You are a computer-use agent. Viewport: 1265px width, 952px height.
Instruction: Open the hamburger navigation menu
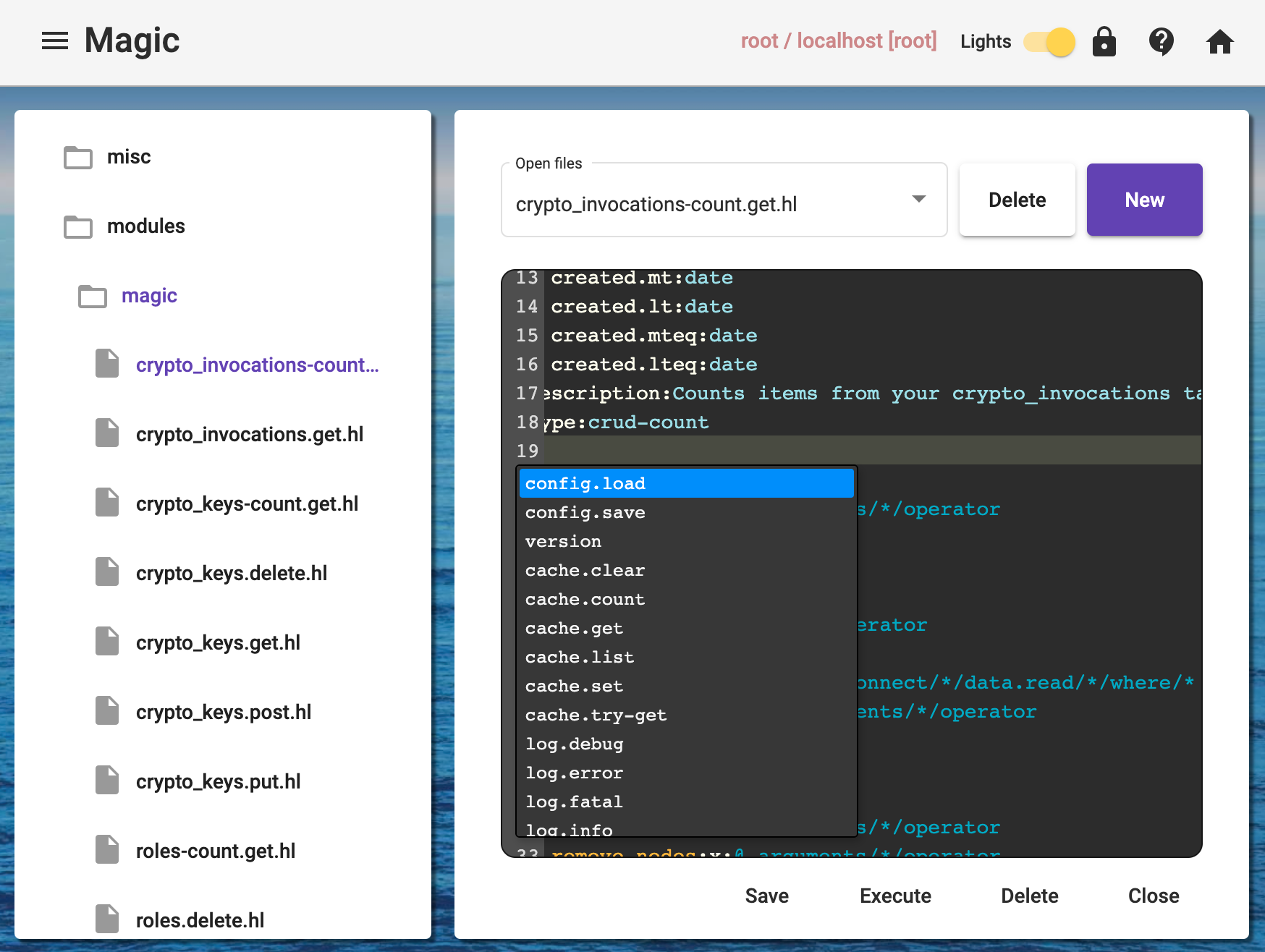55,41
